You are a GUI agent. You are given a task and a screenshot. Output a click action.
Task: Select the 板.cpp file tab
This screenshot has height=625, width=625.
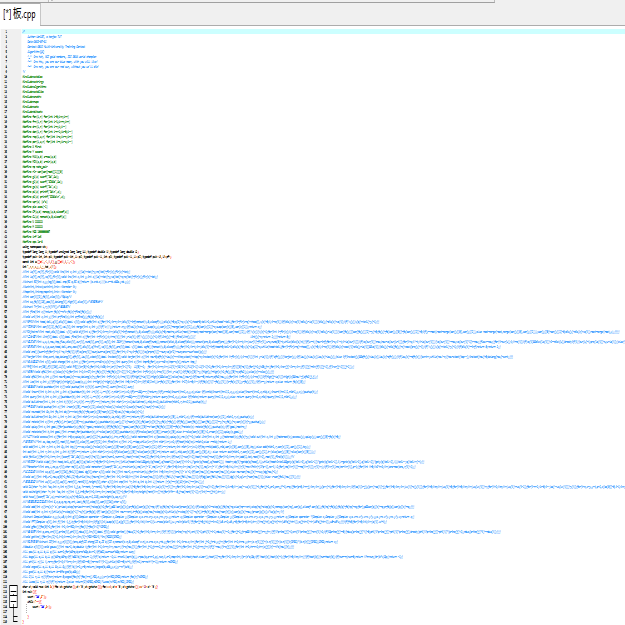pos(26,15)
